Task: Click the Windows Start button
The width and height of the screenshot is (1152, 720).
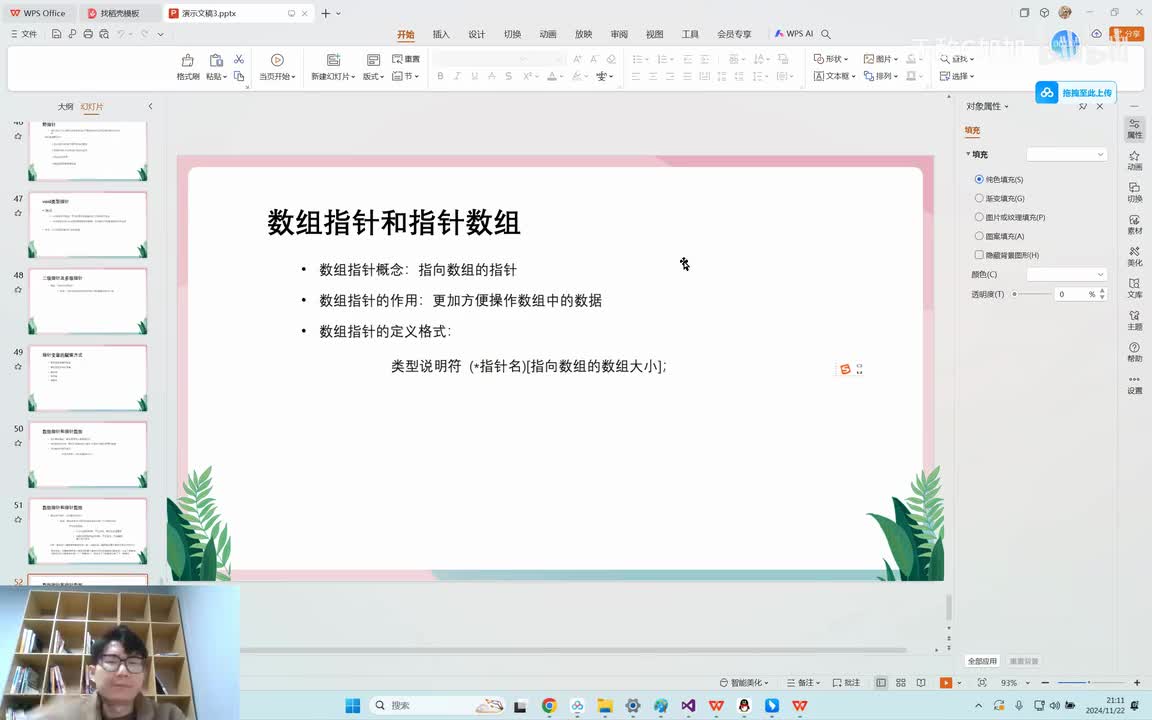Action: pyautogui.click(x=353, y=705)
